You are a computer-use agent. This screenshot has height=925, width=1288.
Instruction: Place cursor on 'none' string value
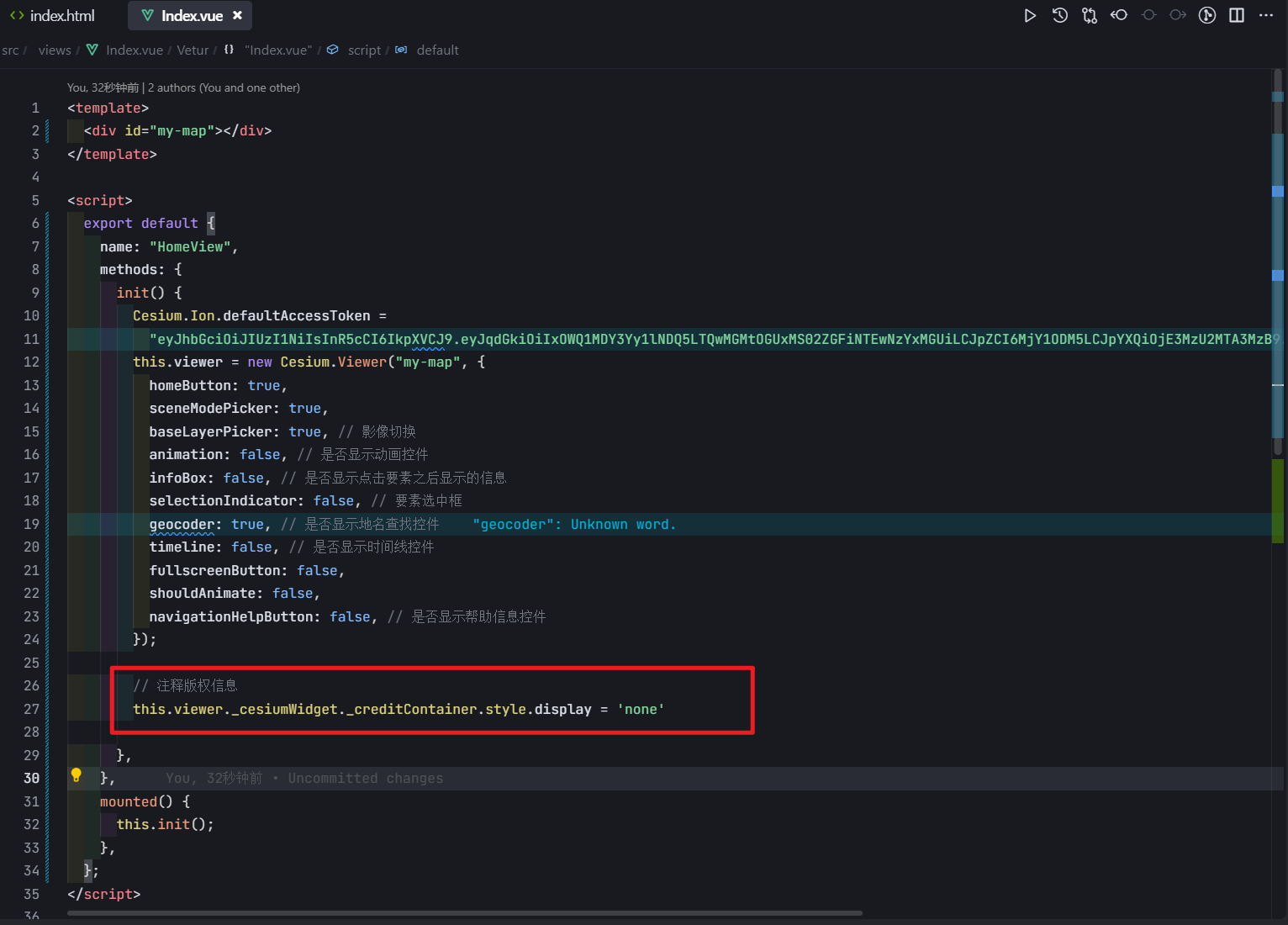(641, 710)
